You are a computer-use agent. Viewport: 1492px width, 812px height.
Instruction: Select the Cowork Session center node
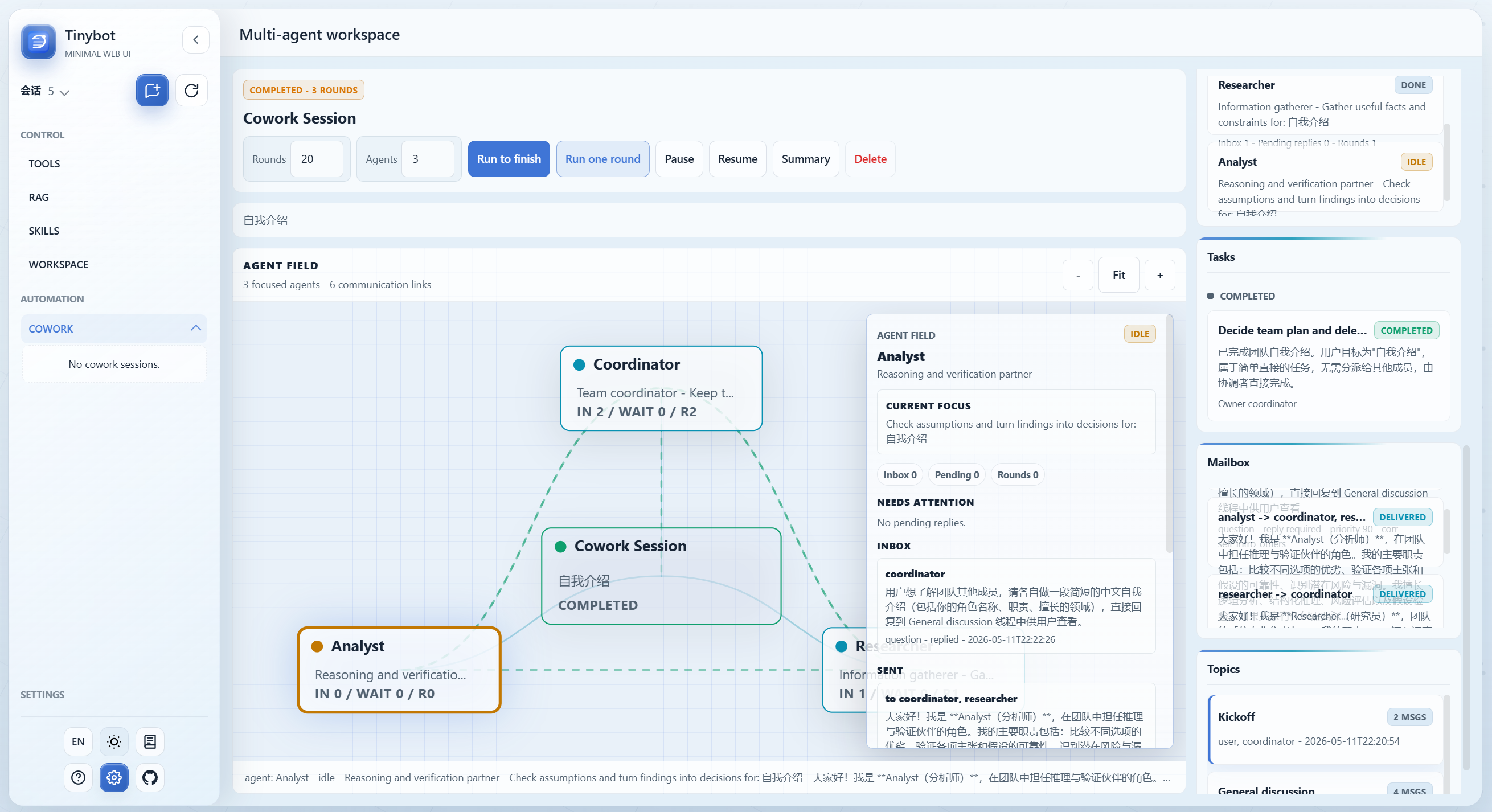tap(662, 576)
